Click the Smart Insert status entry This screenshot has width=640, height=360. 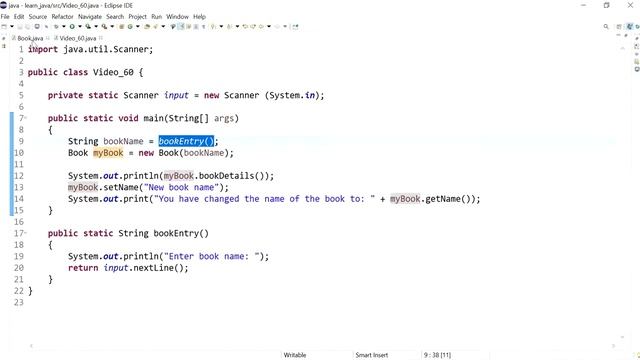pyautogui.click(x=371, y=355)
